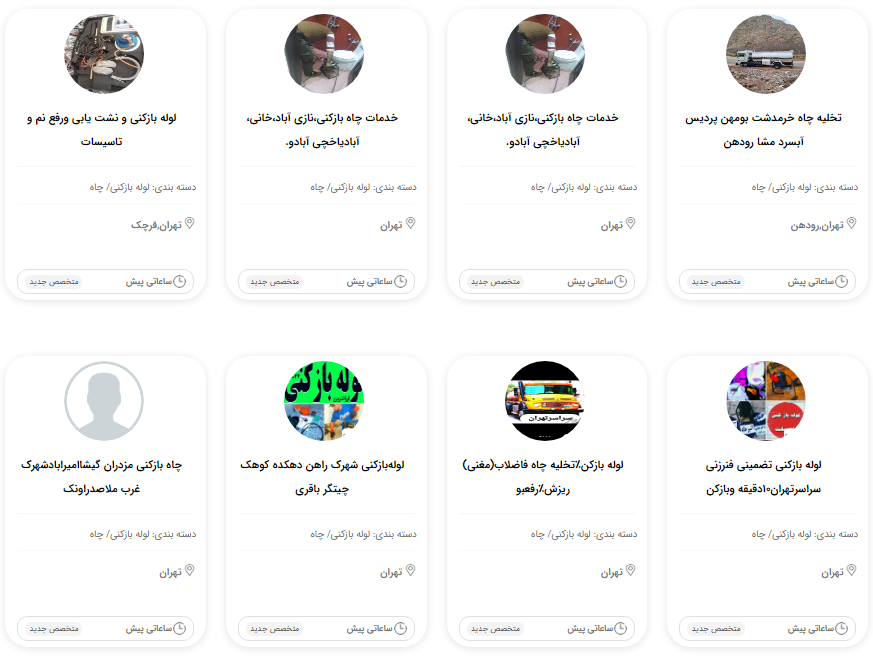Click متخصص جدید badge on چیتگر باقری card
Screen dimensions: 873x657
[274, 629]
